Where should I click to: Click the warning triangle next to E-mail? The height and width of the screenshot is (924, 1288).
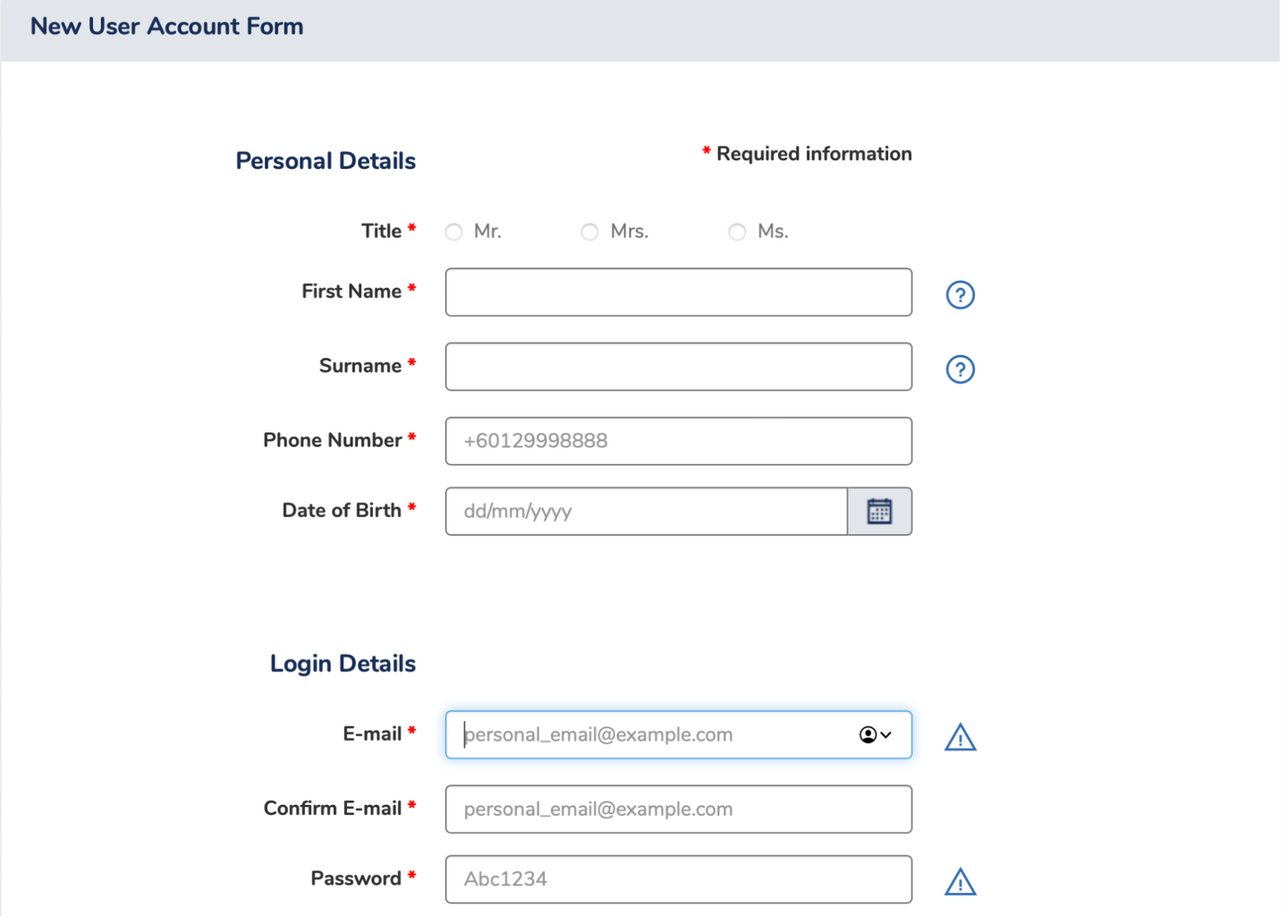960,737
